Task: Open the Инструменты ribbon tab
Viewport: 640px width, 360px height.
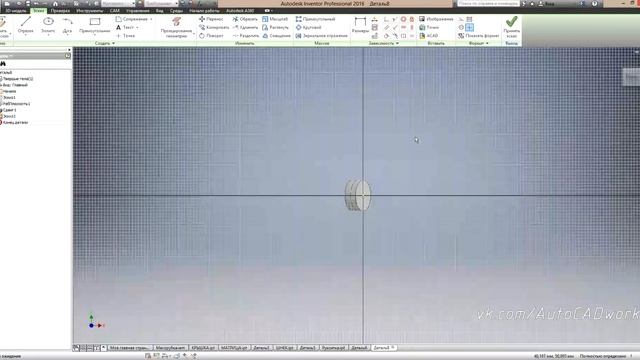Action: [x=90, y=11]
